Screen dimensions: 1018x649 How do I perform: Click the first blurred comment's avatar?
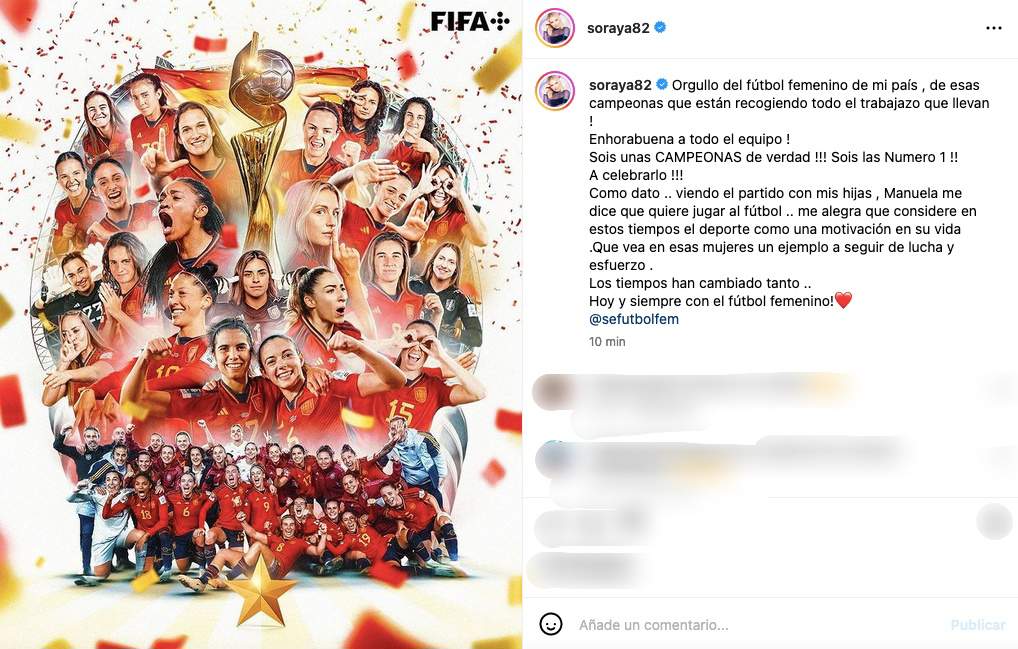click(552, 391)
